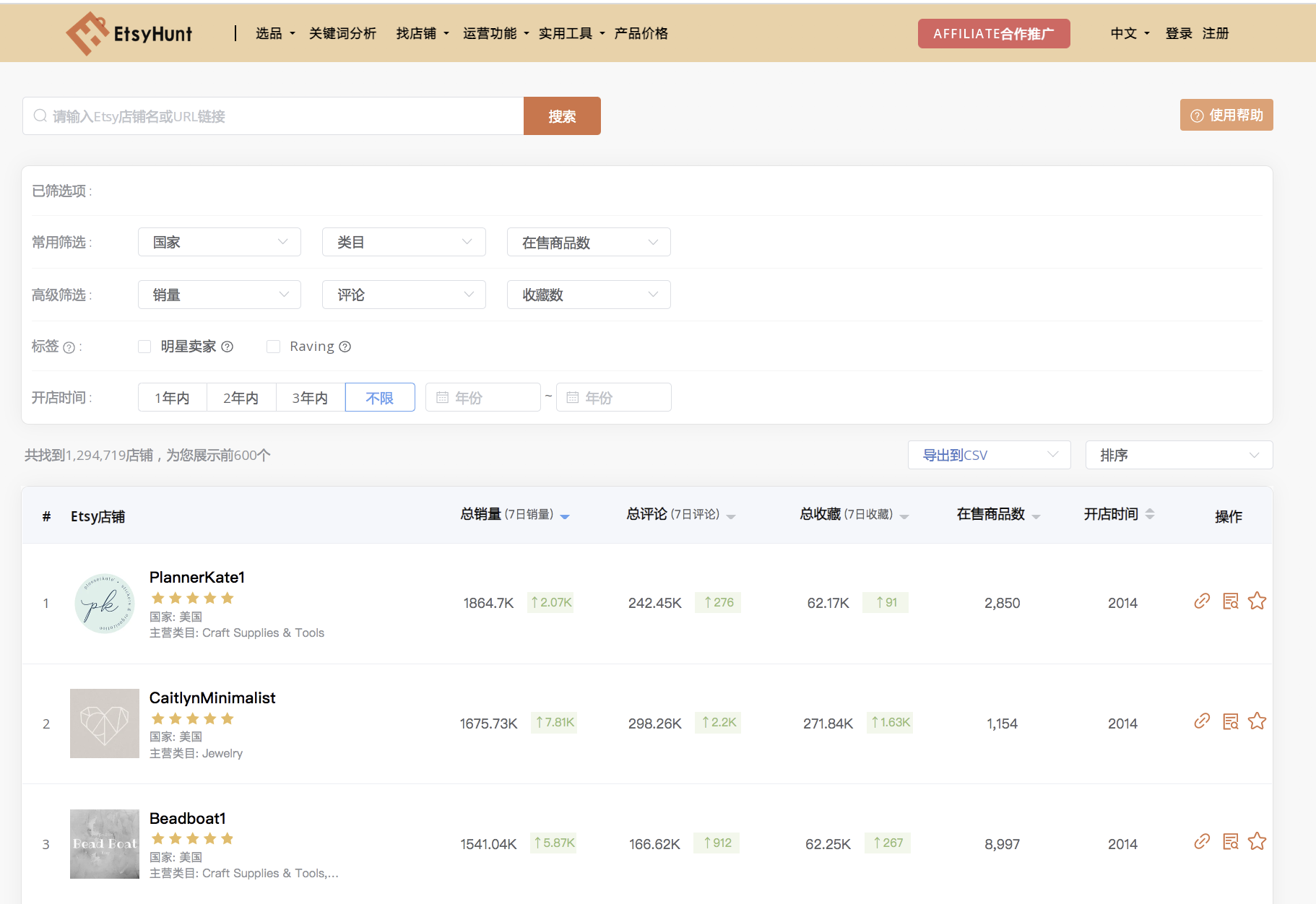
Task: Open the 找店铺 menu
Action: pos(423,33)
